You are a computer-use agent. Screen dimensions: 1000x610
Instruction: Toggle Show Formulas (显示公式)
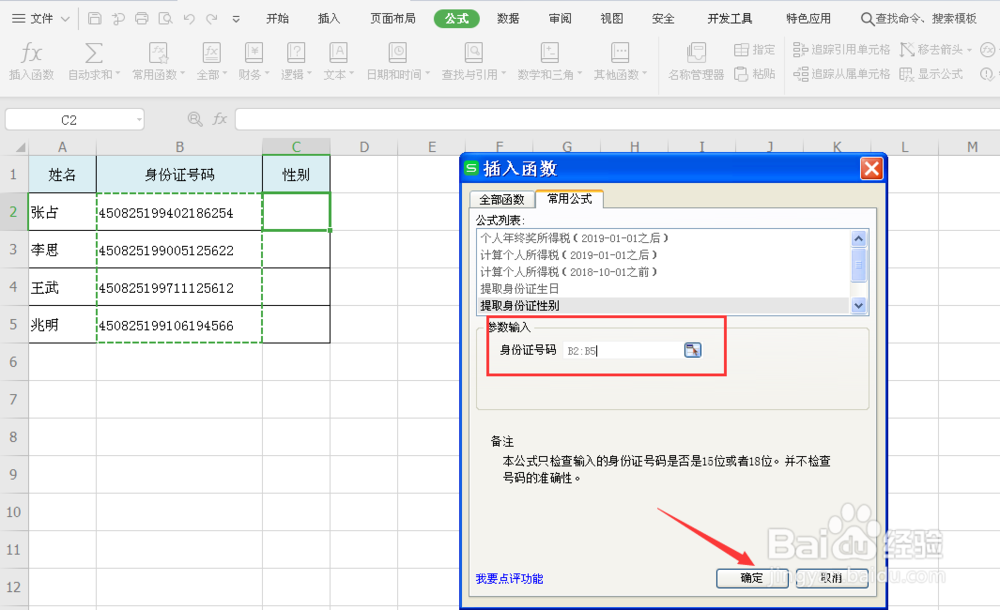931,74
